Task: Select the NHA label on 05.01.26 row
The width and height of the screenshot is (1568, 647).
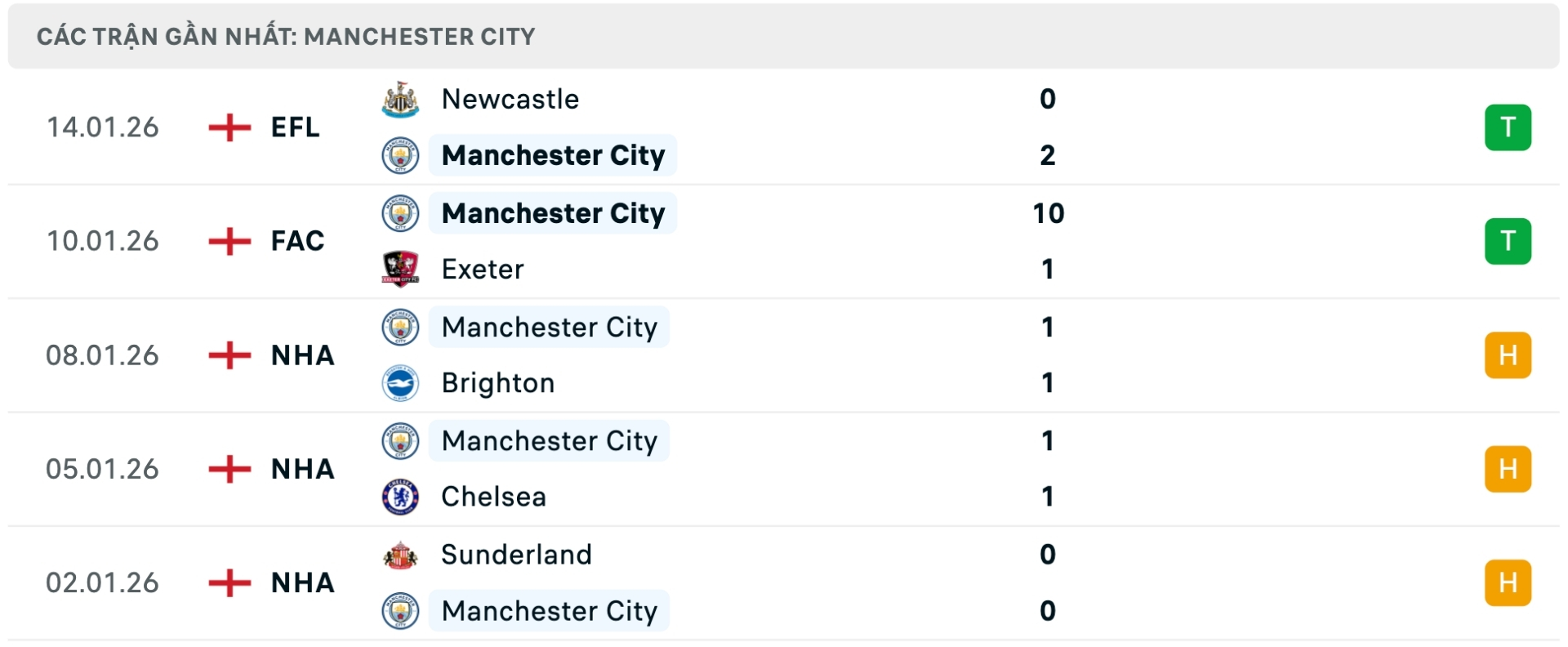Action: click(301, 469)
